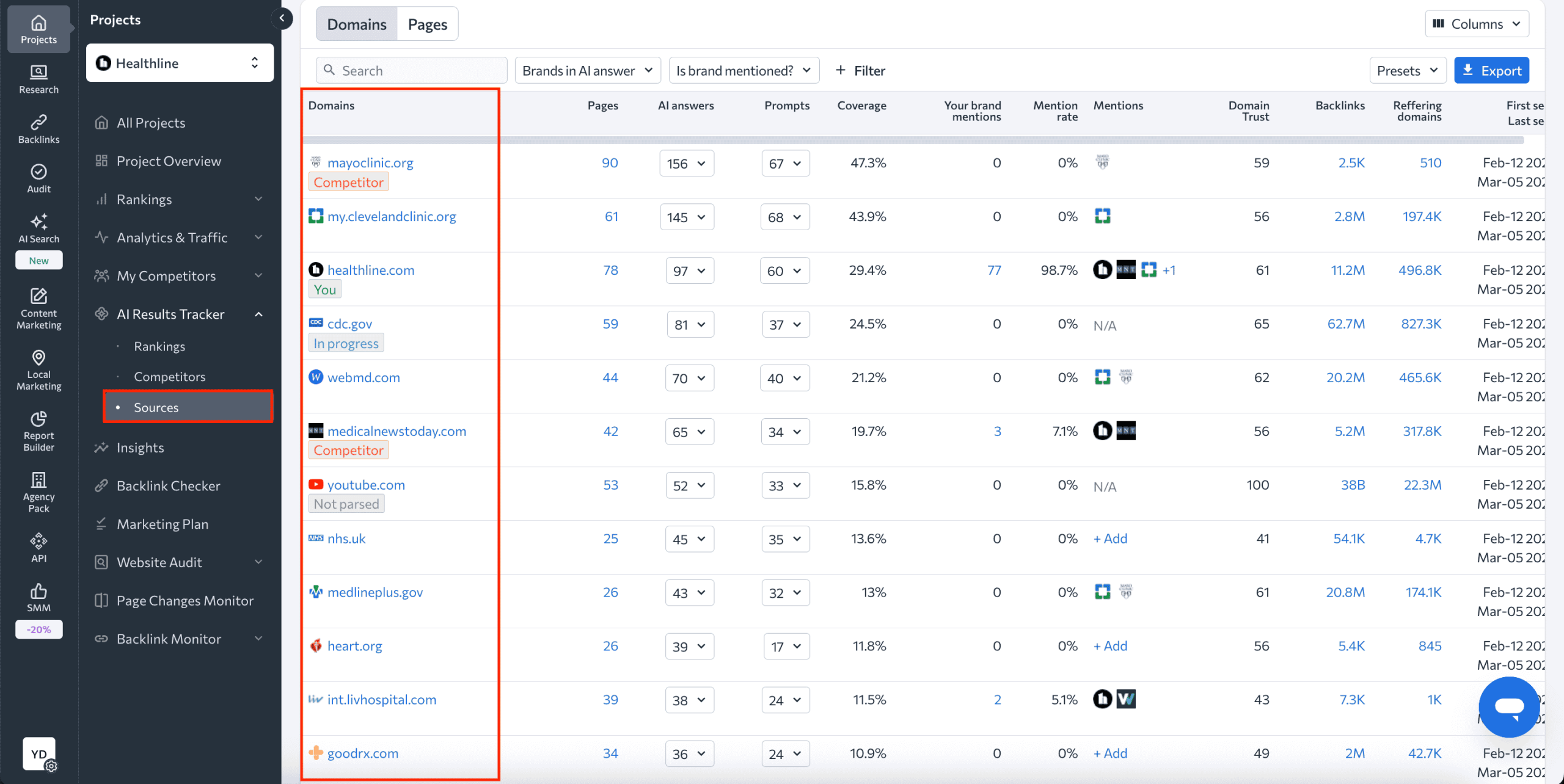
Task: Open the Research section from the sidebar
Action: pyautogui.click(x=38, y=78)
